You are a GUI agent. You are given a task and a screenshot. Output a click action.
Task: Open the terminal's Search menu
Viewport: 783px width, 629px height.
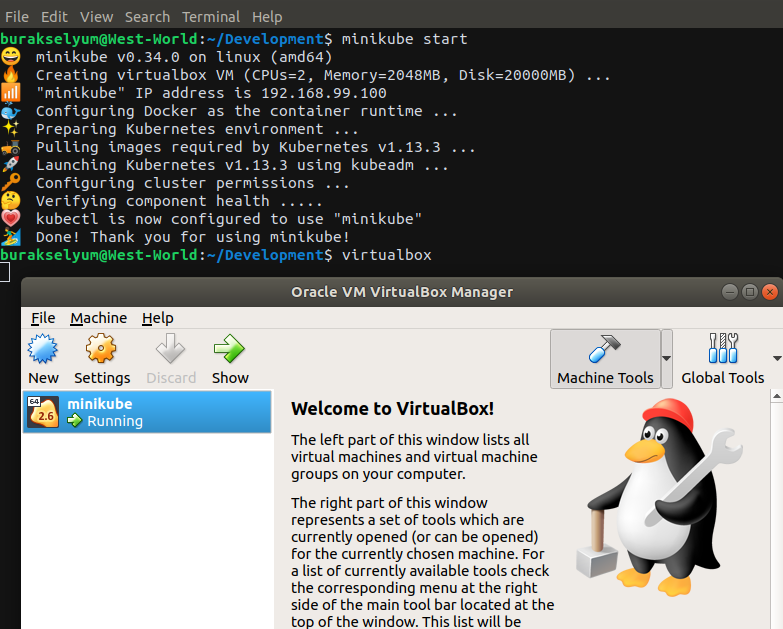tap(147, 17)
